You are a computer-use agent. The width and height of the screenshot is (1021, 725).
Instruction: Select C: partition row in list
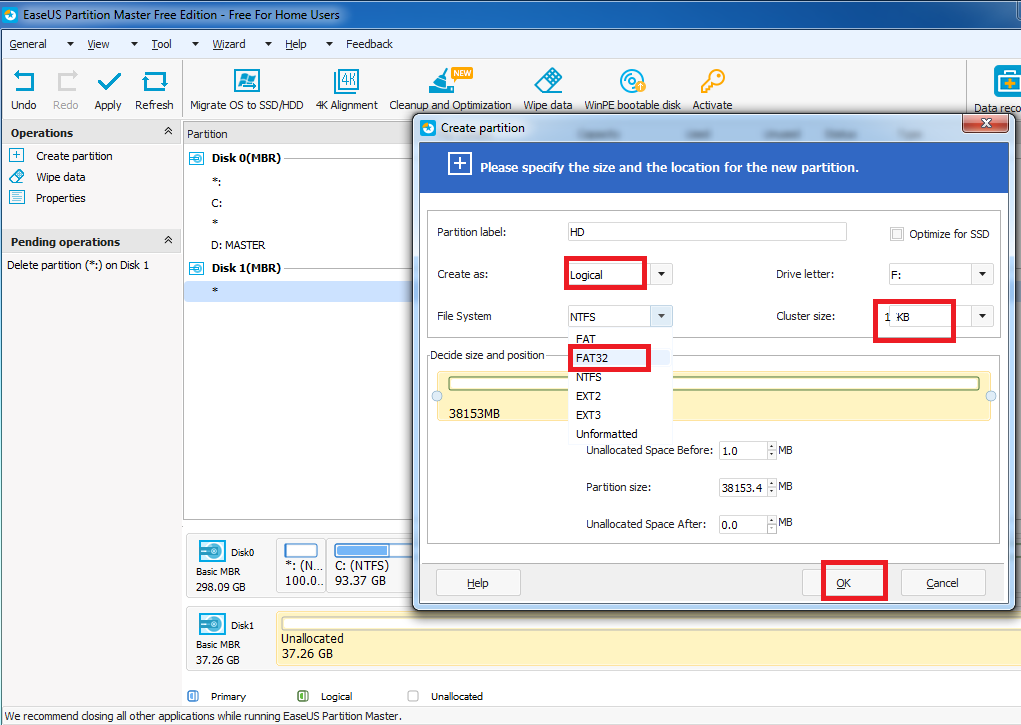[217, 203]
